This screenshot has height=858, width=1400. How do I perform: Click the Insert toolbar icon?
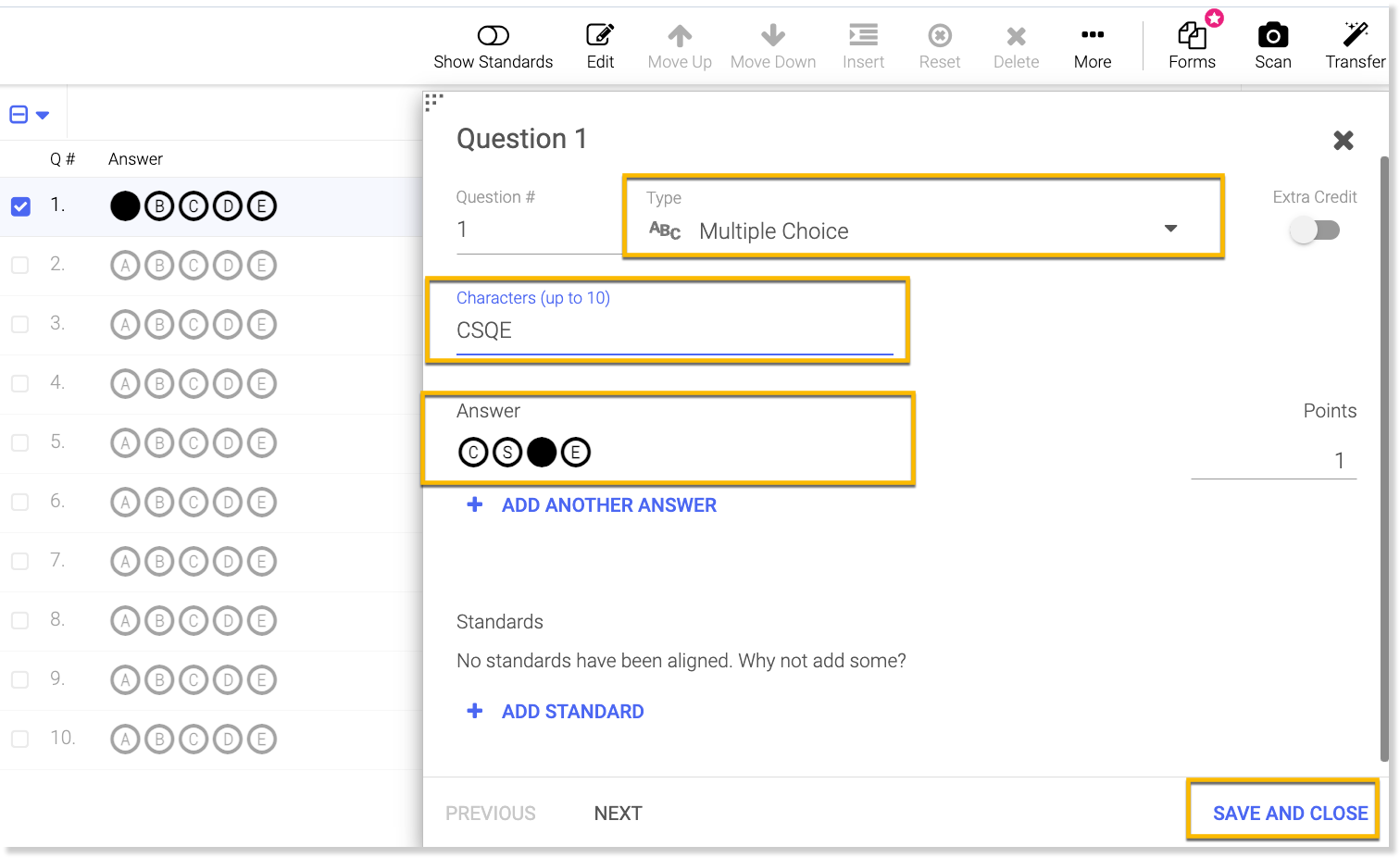tap(863, 36)
